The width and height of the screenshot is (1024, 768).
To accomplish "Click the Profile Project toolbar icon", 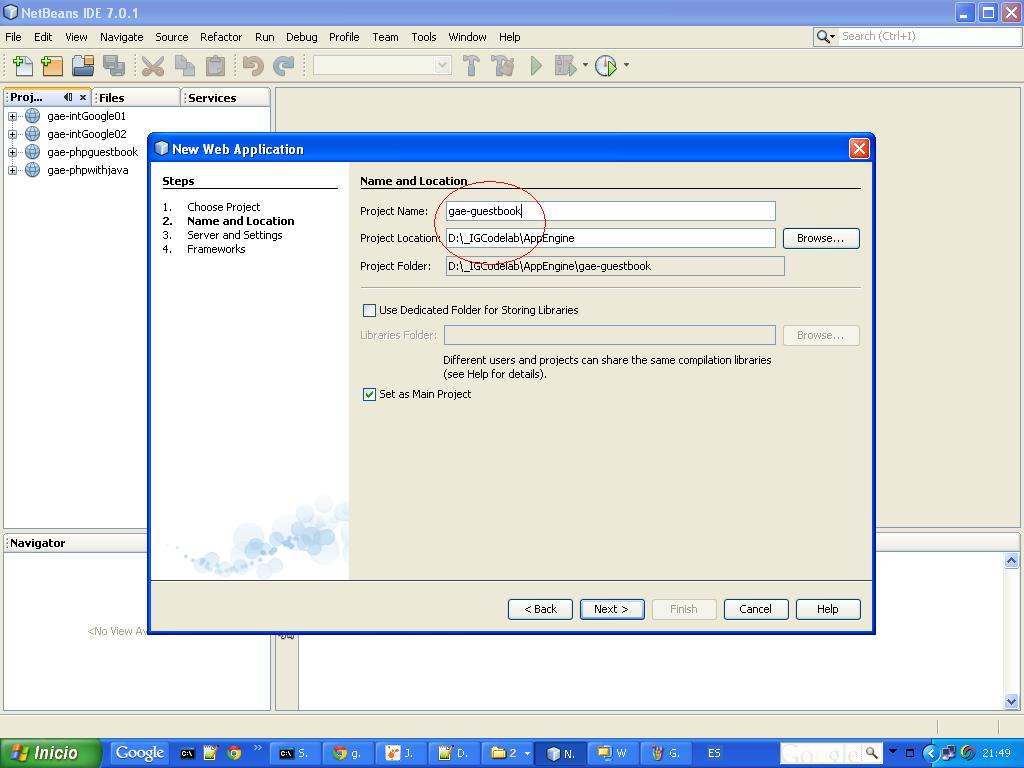I will 606,65.
